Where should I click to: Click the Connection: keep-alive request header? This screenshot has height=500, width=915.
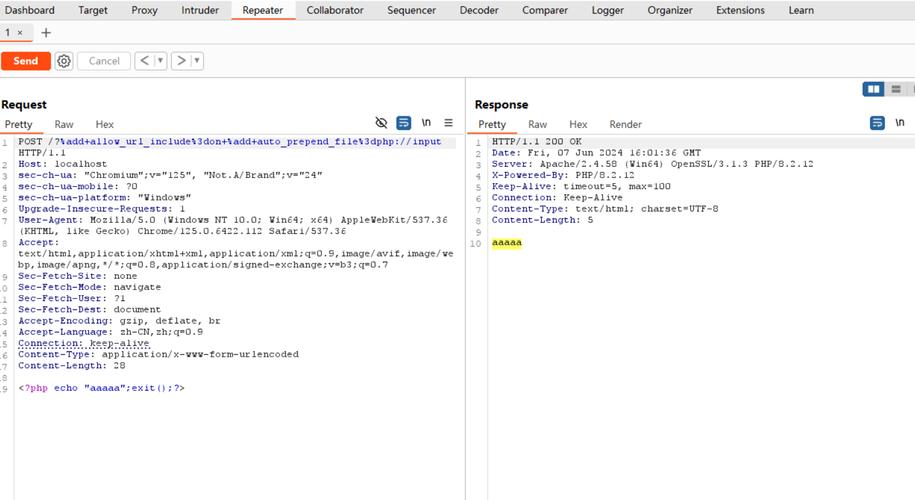coord(84,343)
